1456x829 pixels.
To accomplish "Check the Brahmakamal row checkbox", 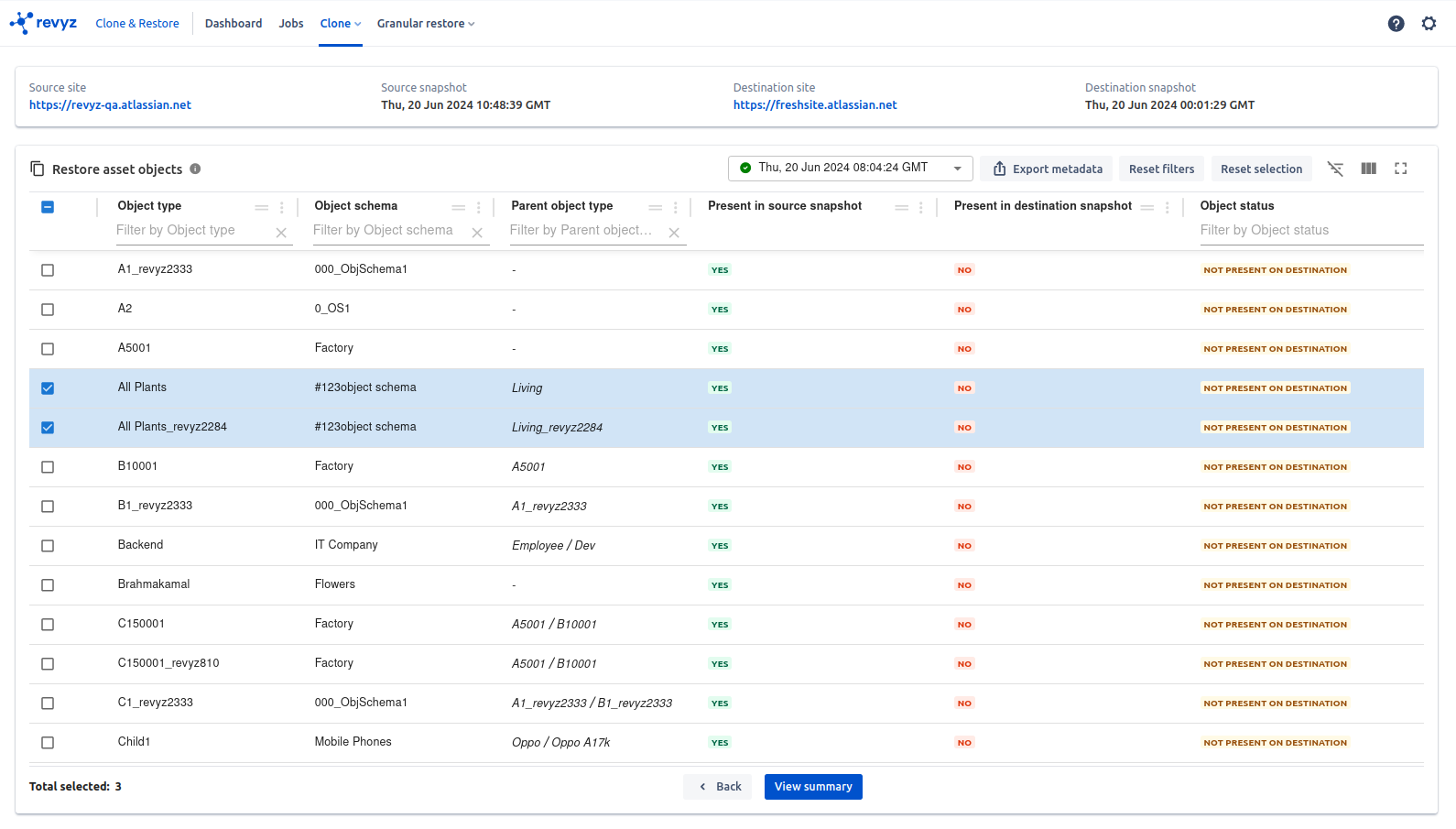I will (48, 585).
